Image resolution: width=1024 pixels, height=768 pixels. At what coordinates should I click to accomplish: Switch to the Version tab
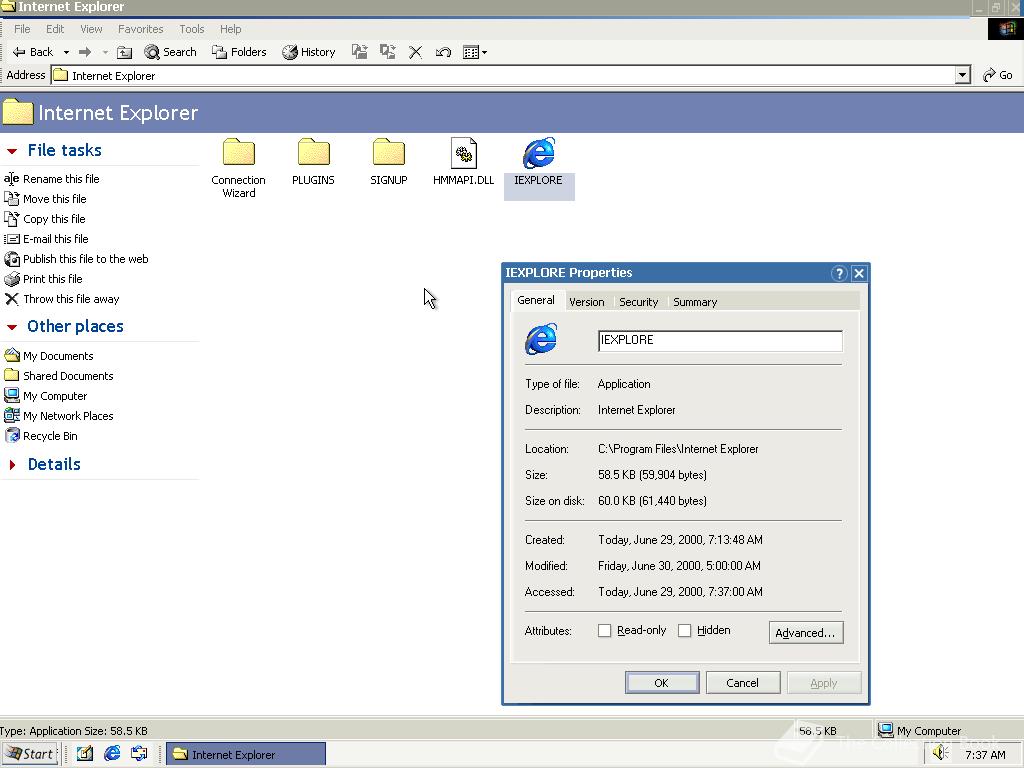tap(586, 302)
